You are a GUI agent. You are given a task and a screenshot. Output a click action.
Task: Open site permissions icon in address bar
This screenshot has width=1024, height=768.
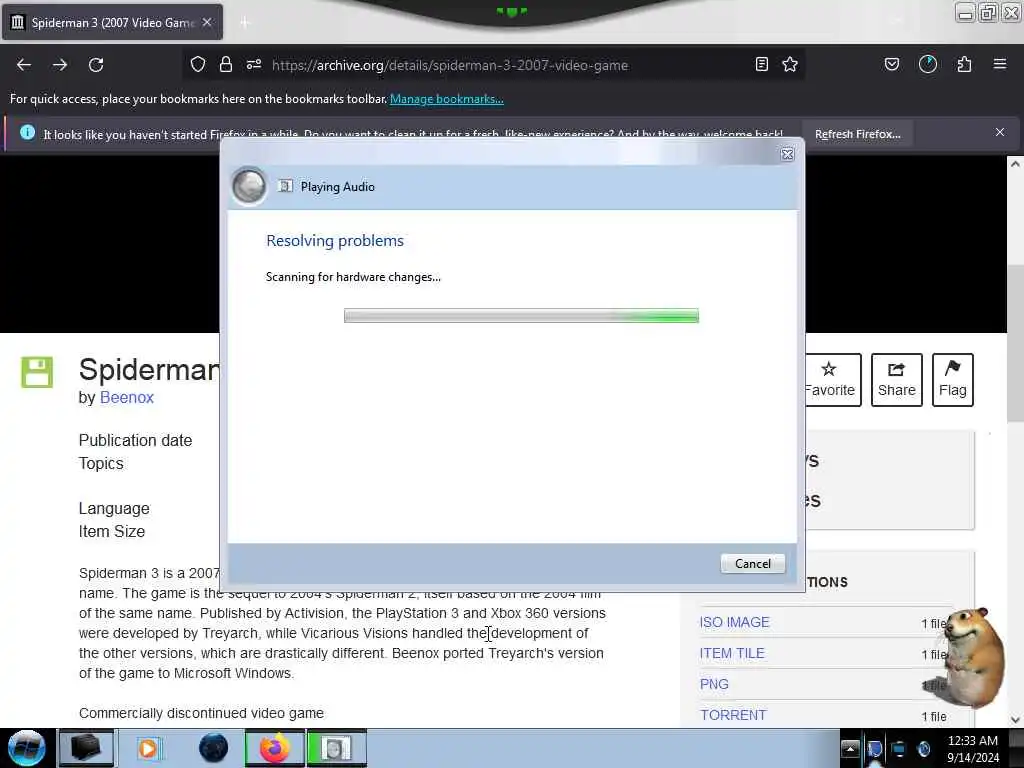click(x=254, y=64)
